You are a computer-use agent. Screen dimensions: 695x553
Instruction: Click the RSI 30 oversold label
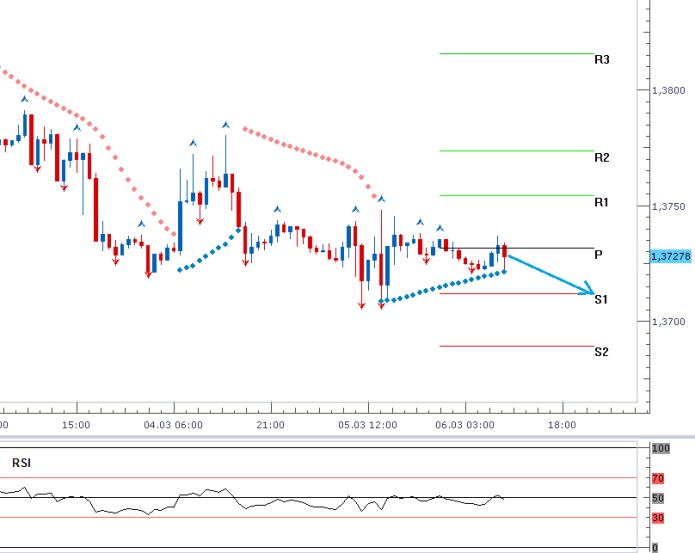point(658,518)
